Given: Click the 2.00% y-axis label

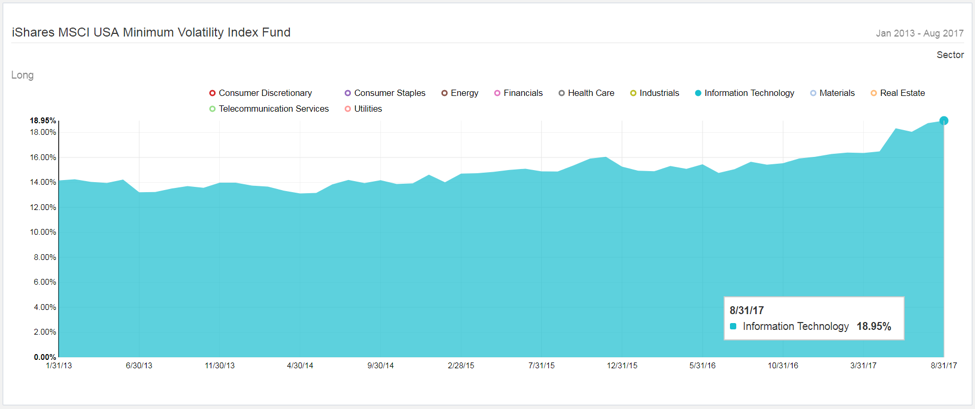Looking at the screenshot, I should point(45,332).
